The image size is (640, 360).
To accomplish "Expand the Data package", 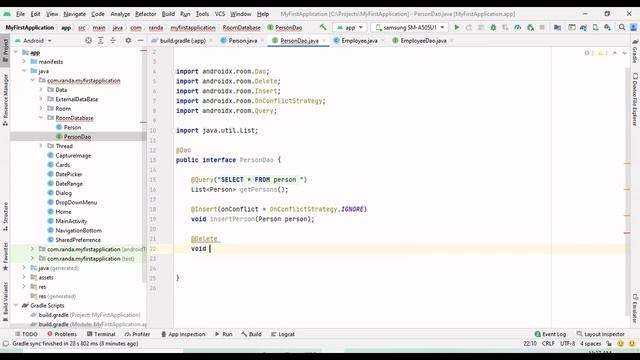I will tap(41, 89).
